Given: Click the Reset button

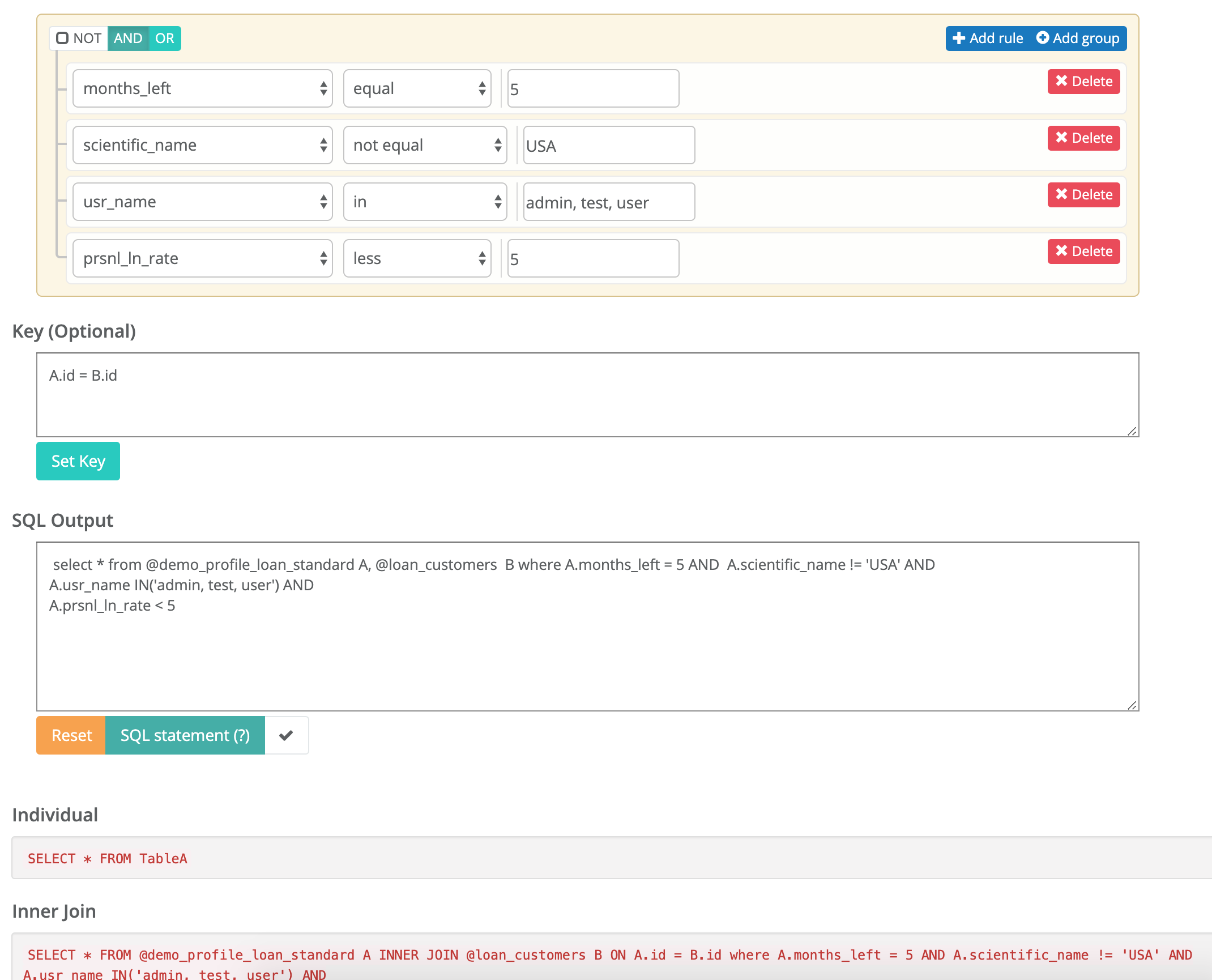Looking at the screenshot, I should 71,735.
